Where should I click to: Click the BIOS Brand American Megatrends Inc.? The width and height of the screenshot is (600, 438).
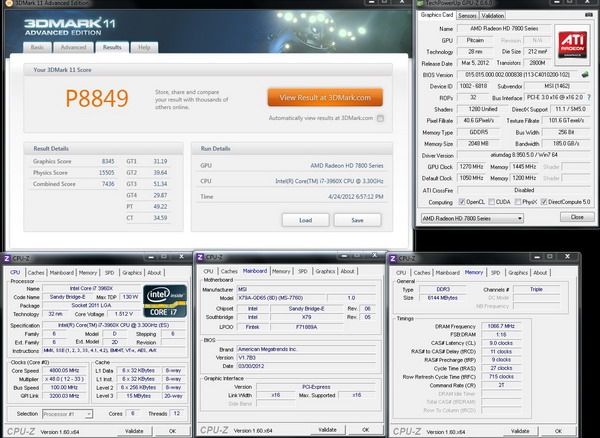tap(307, 349)
